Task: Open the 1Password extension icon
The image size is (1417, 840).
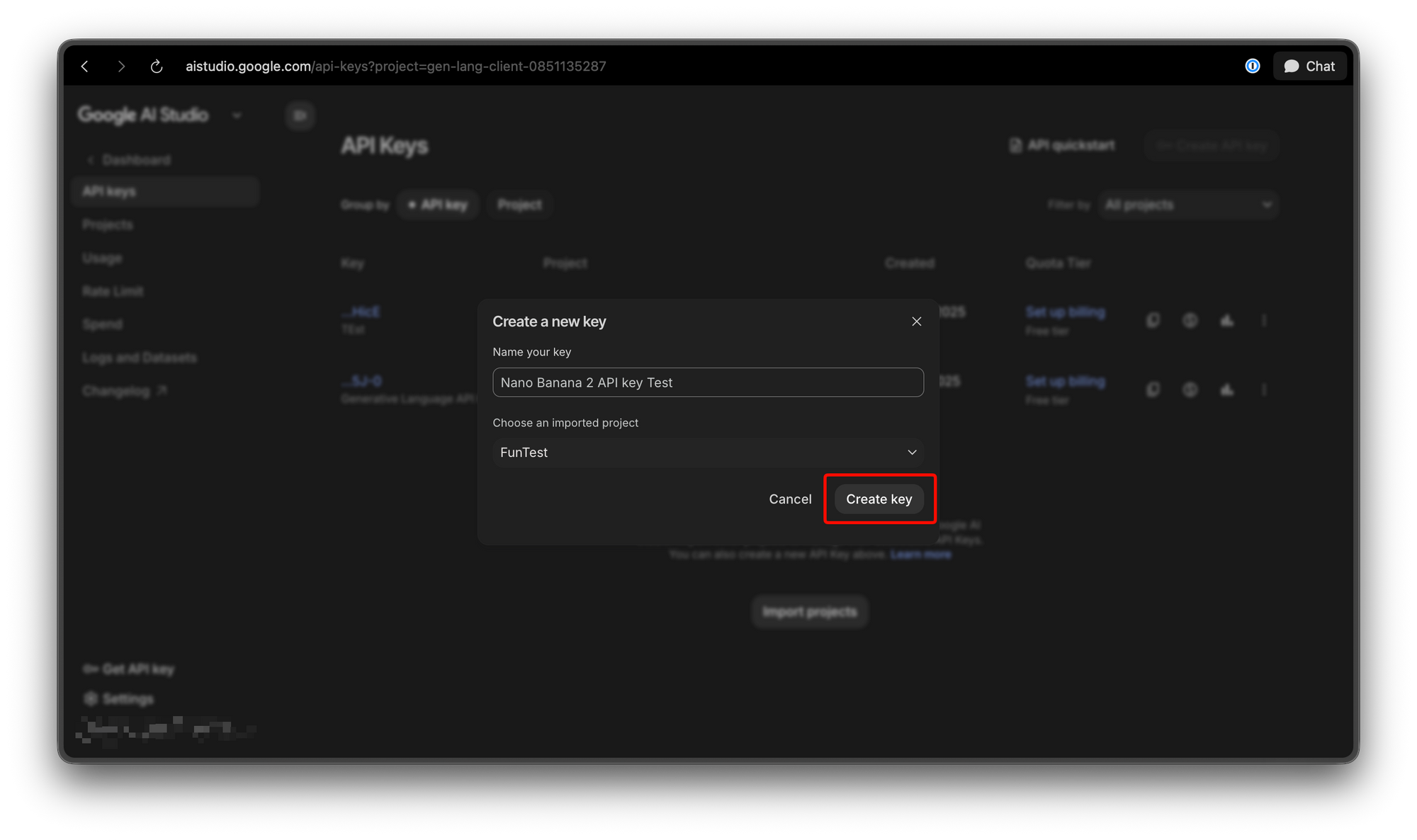Action: click(1252, 66)
